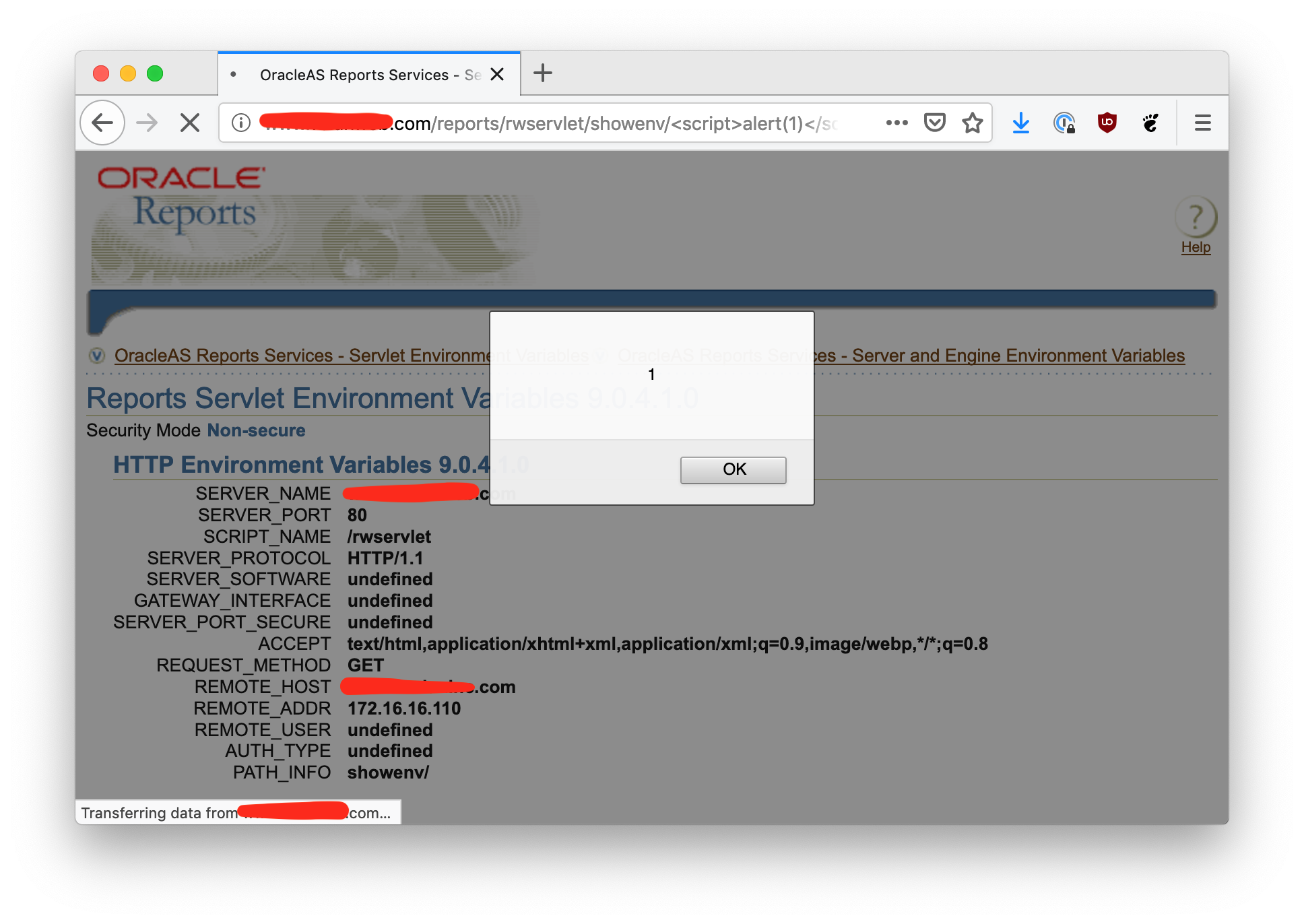Click the yellow macOS minimize window button
Viewport: 1304px width, 924px height.
[x=128, y=73]
